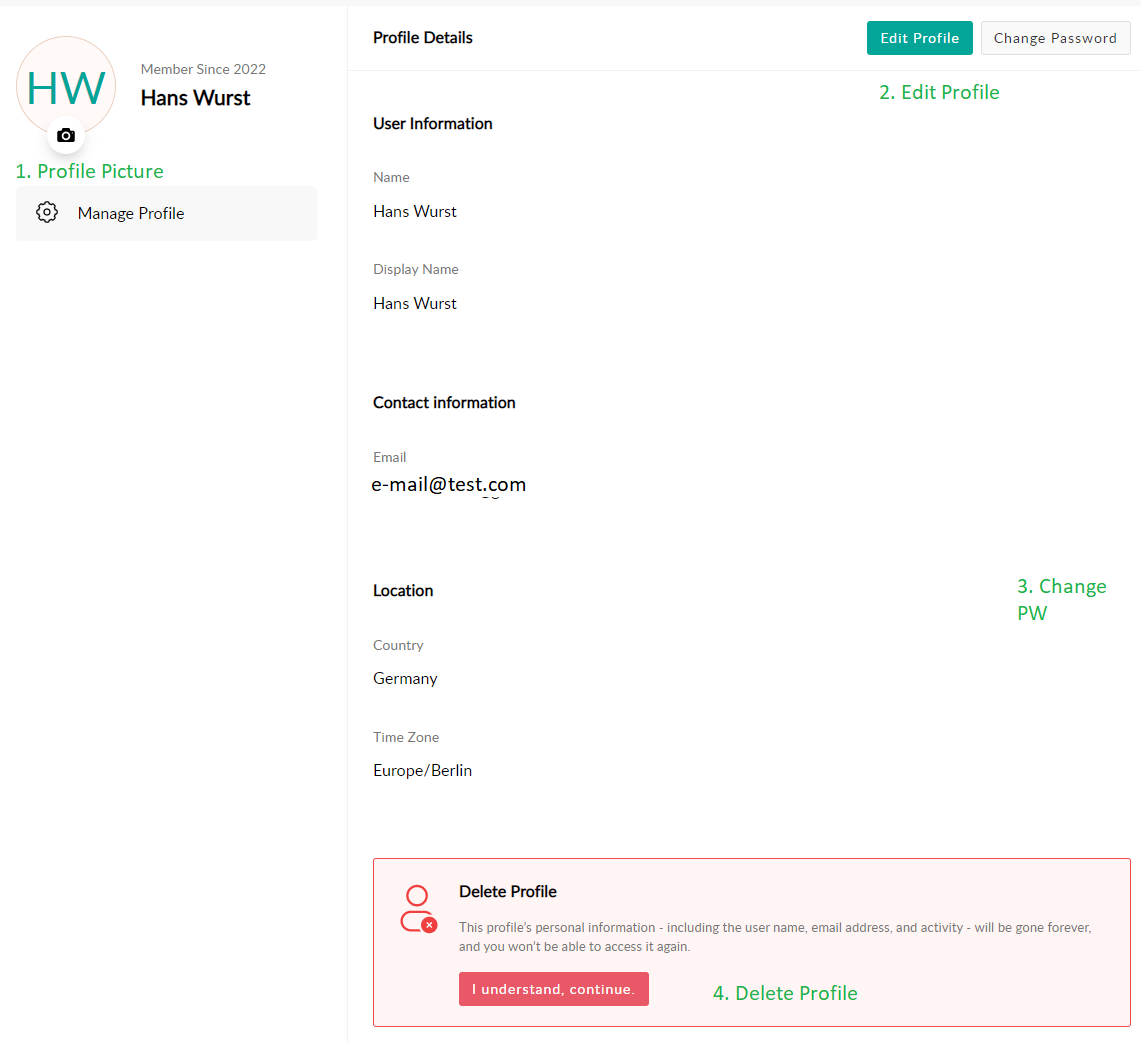Select the Hans Wurst value under Display Name
The width and height of the screenshot is (1141, 1042).
pos(415,303)
